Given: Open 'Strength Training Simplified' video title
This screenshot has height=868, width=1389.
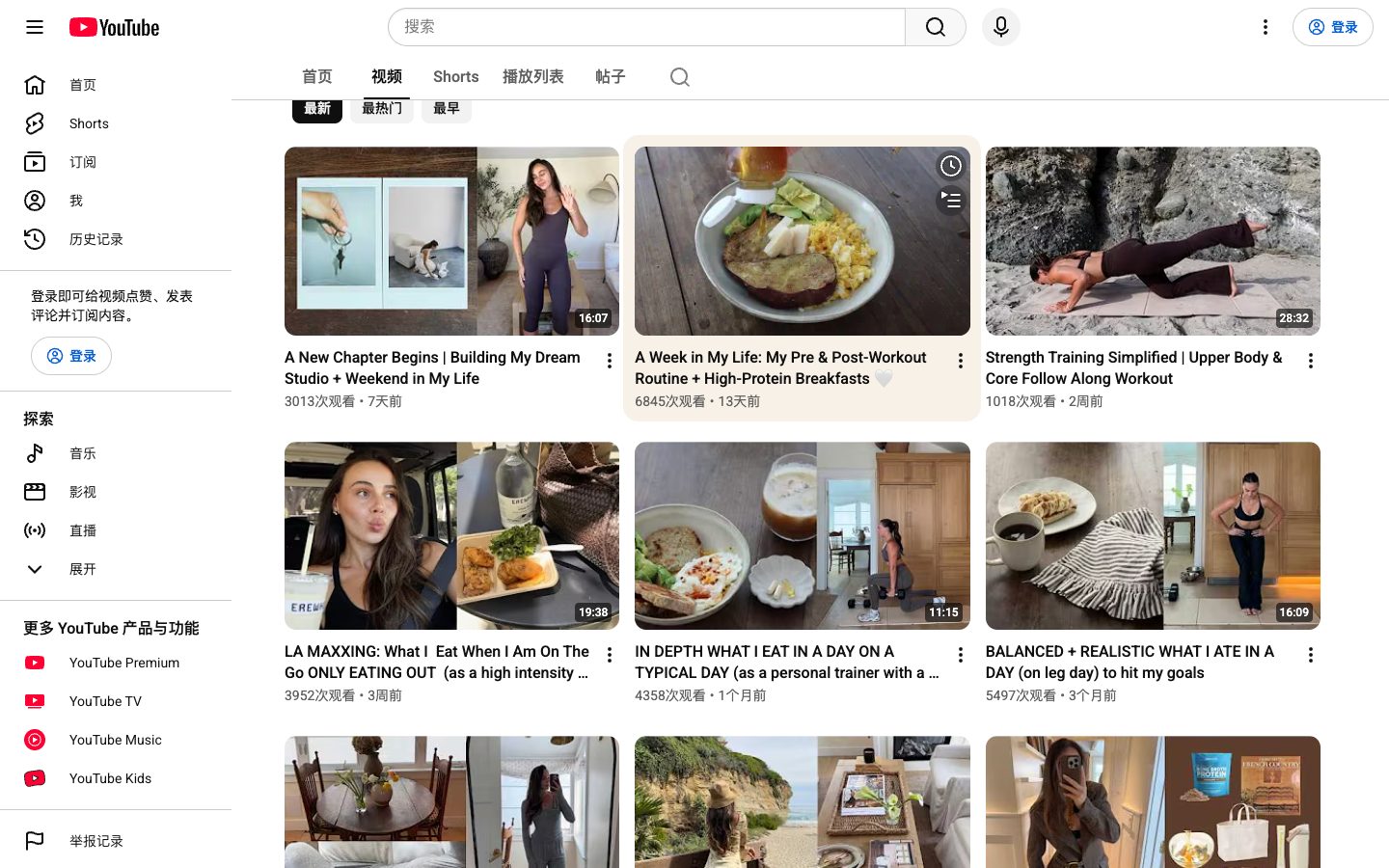Looking at the screenshot, I should [x=1134, y=367].
